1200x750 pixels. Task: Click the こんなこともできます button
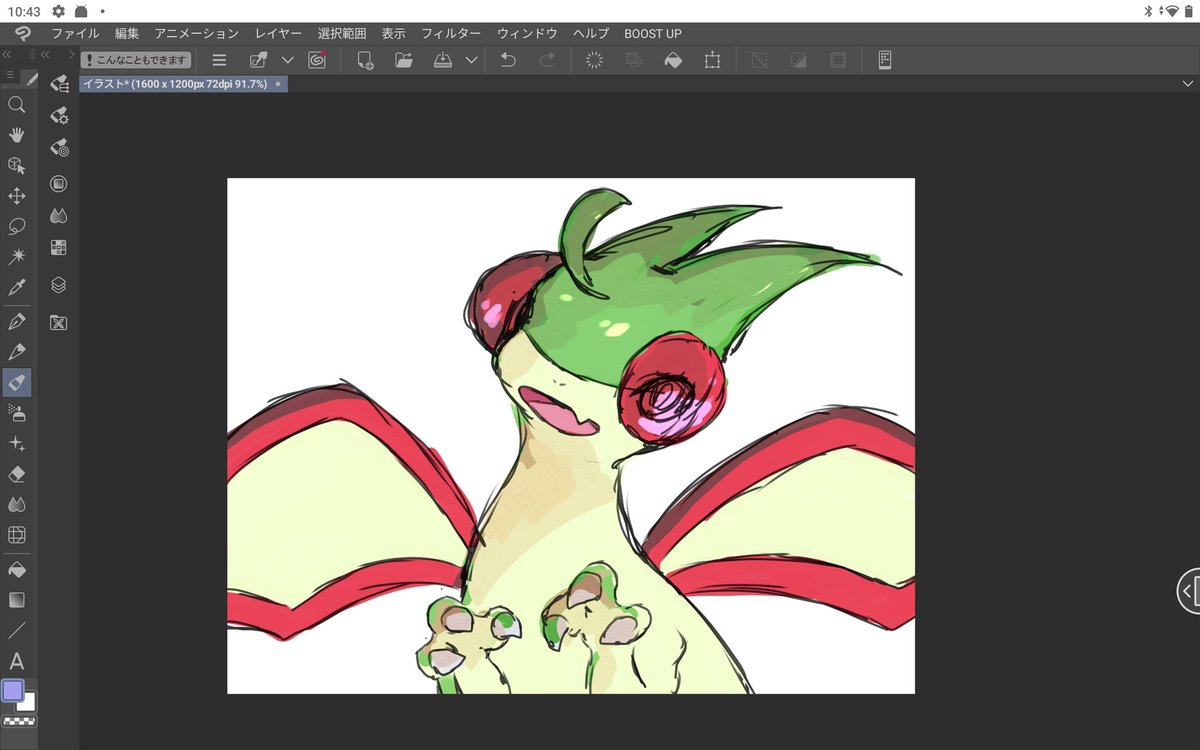coord(135,60)
